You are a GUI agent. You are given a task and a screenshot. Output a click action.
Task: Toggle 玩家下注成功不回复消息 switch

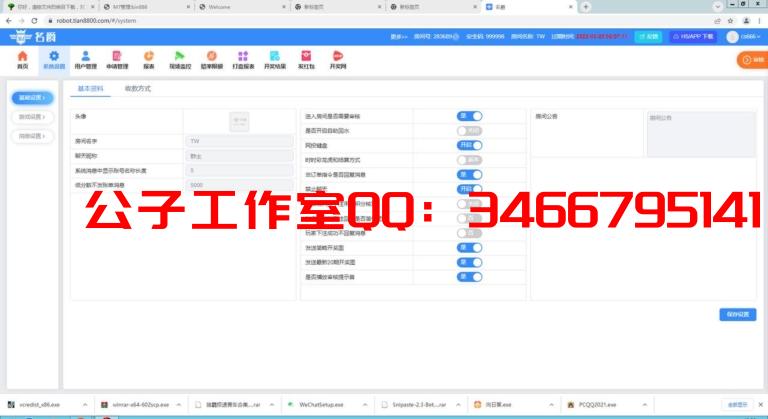tap(469, 233)
